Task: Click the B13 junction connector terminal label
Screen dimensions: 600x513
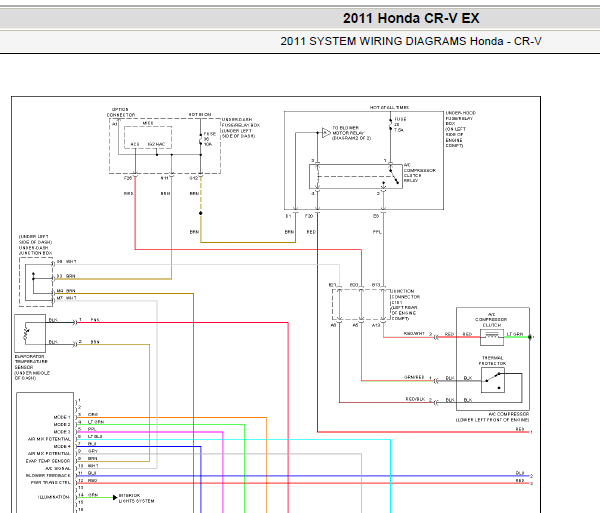Action: [376, 285]
